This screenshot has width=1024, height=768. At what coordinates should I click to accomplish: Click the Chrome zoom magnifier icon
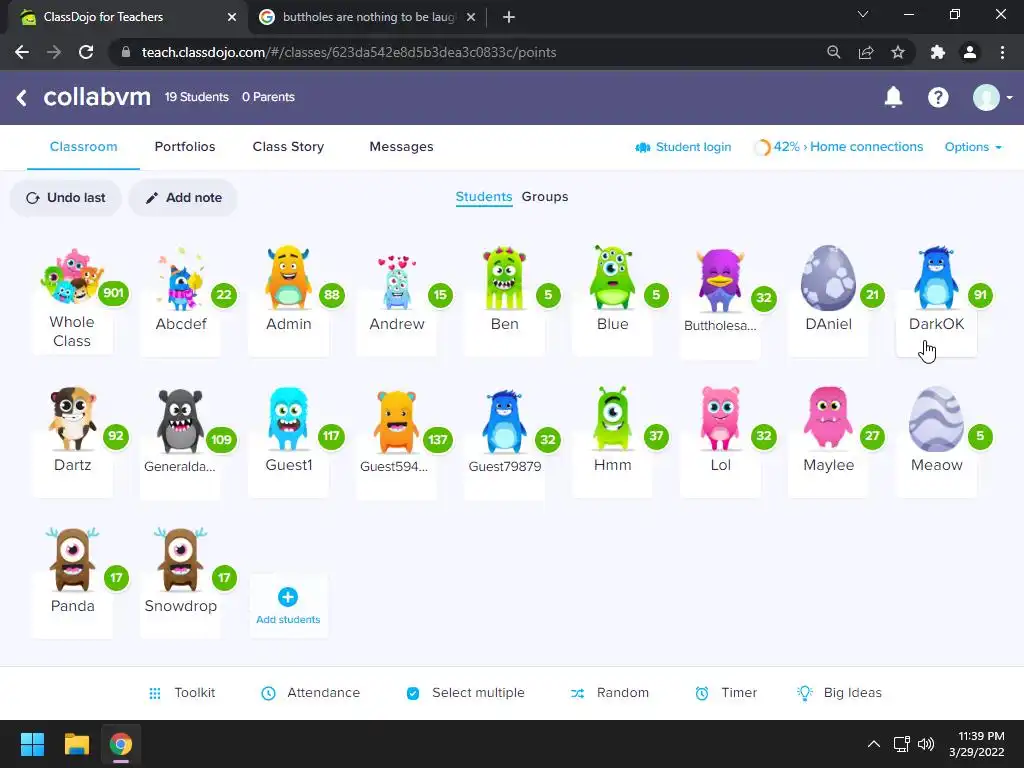coord(833,52)
